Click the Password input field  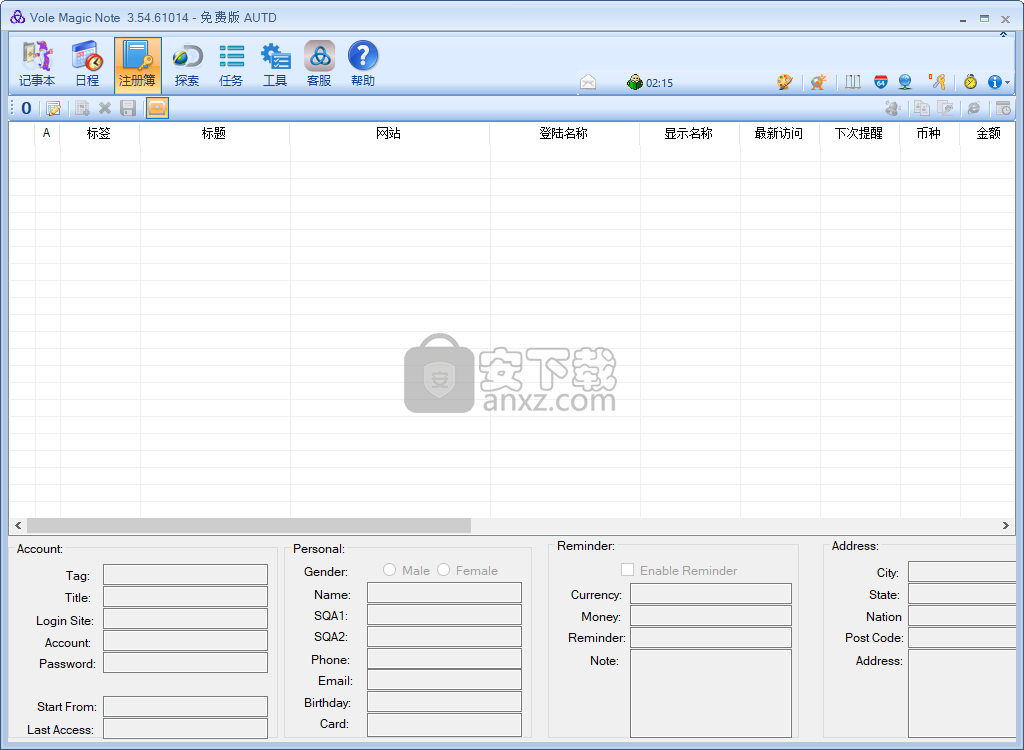click(x=185, y=662)
